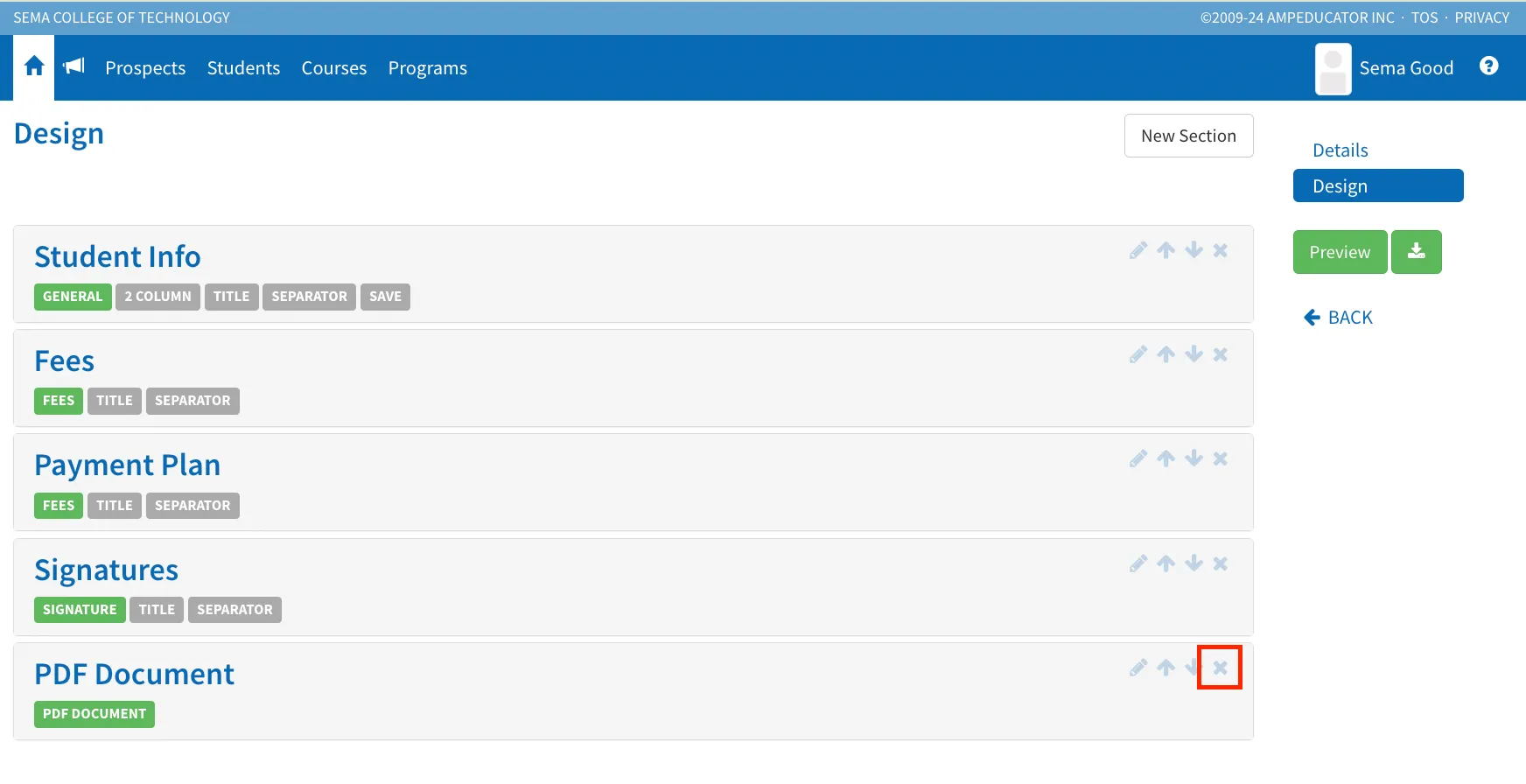Move the Payment Plan section down
The height and width of the screenshot is (784, 1526).
point(1193,458)
